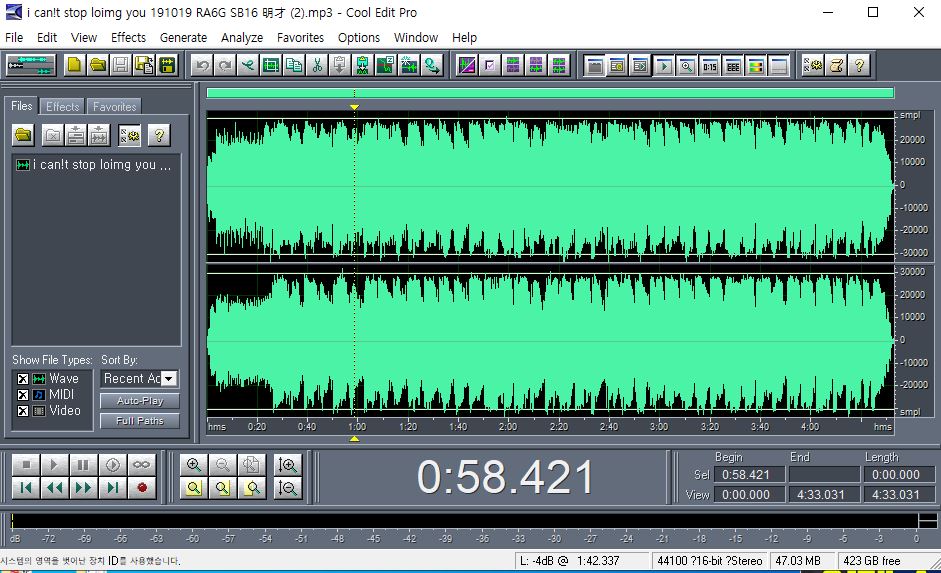Switch to the Favorites tab in the left panel
The width and height of the screenshot is (941, 573).
click(x=114, y=106)
